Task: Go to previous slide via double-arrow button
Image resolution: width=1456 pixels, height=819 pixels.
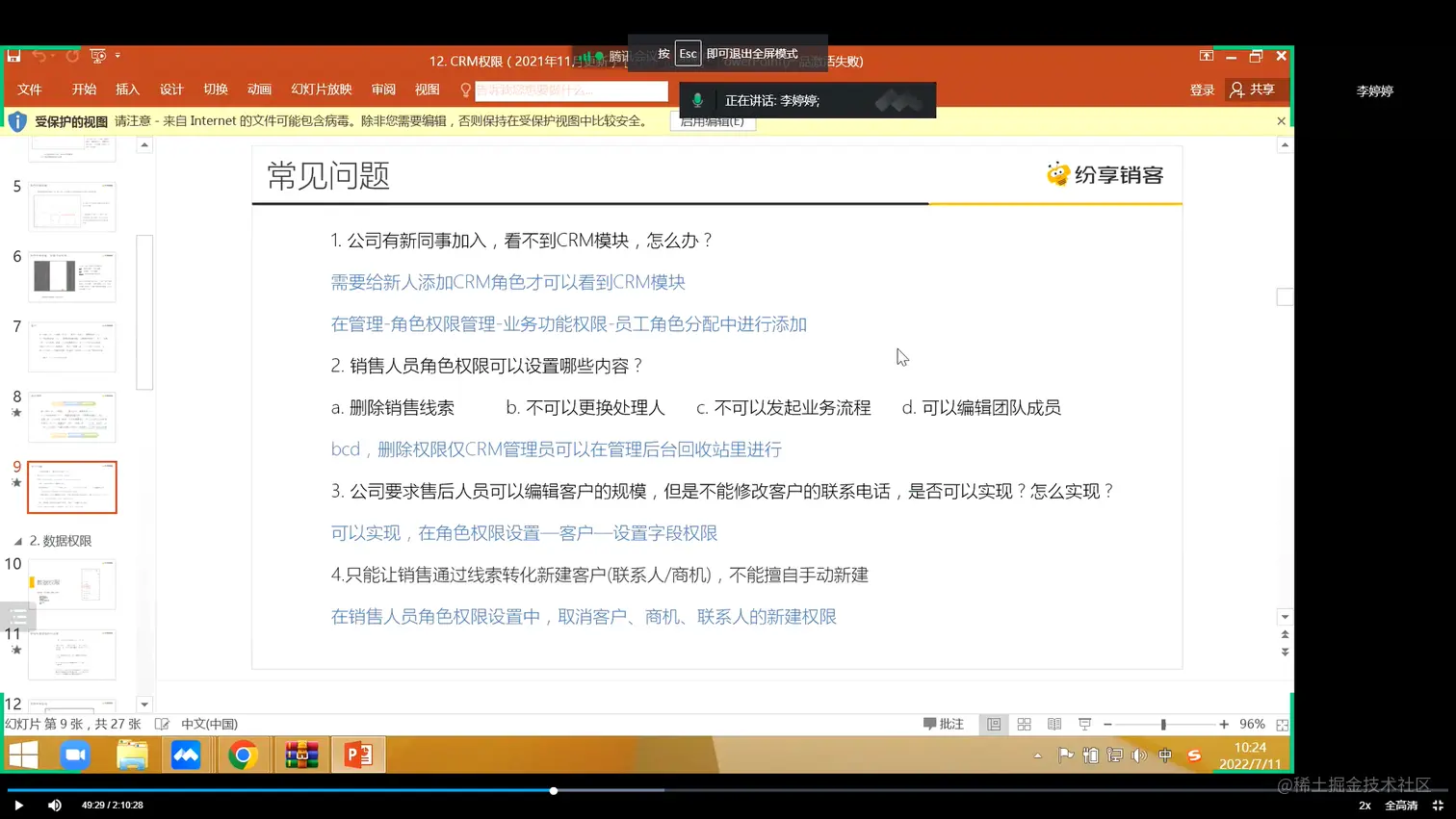Action: pos(1285,635)
